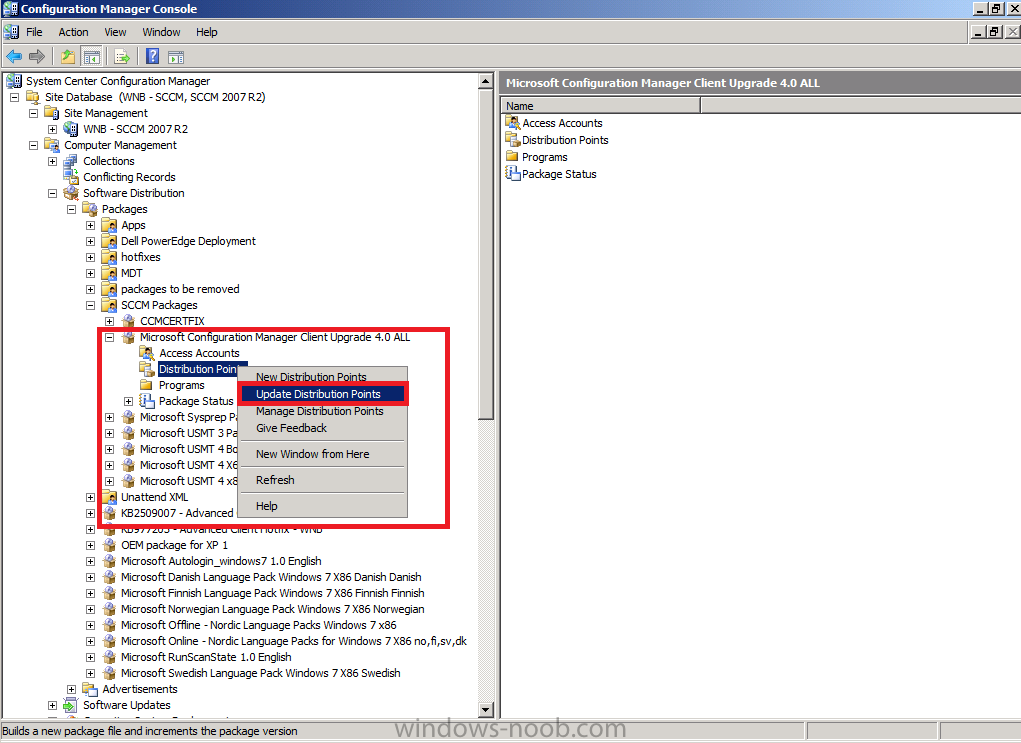
Task: Expand the Advertisements node
Action: pos(72,689)
